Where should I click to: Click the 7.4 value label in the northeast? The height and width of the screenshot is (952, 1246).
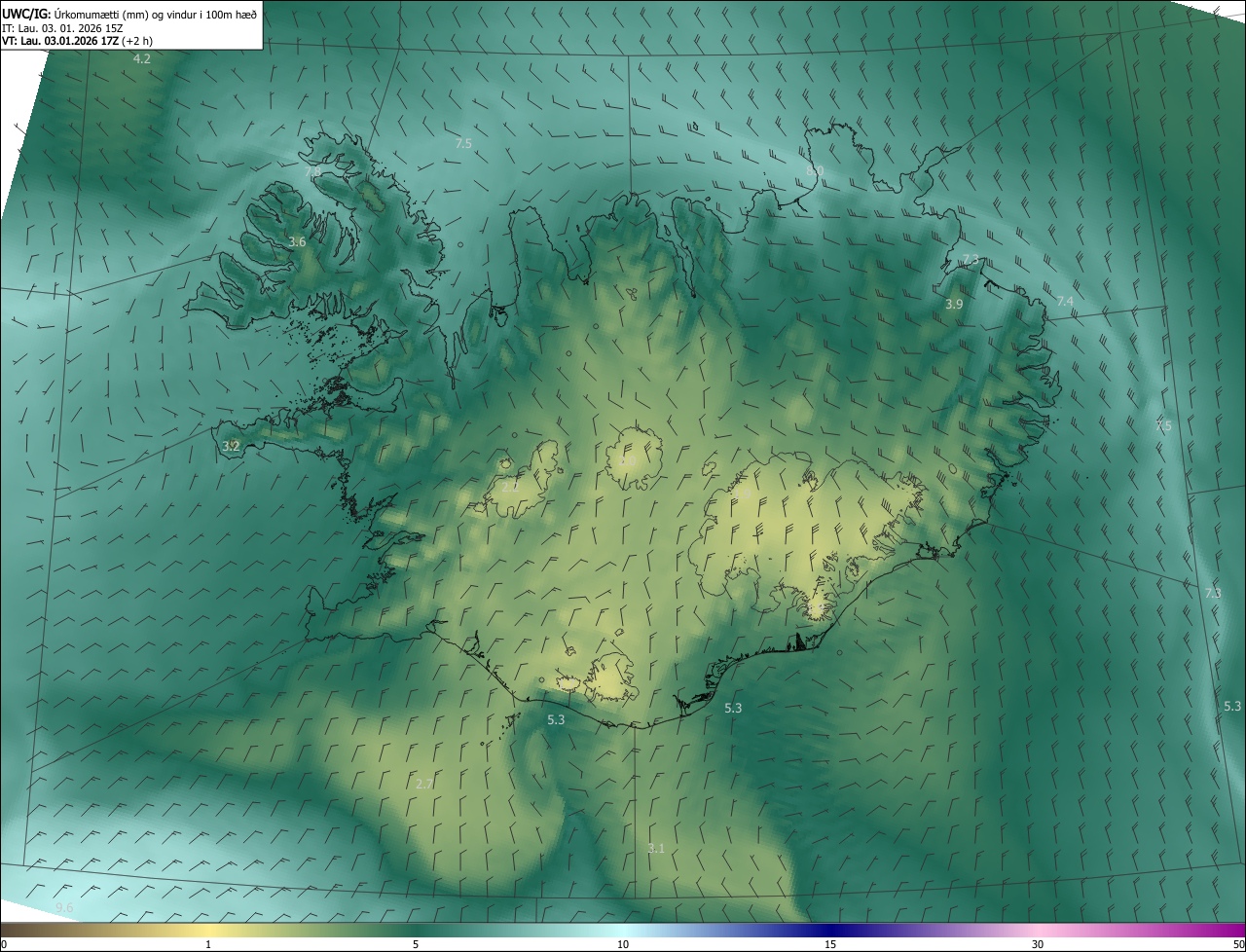click(x=1065, y=302)
